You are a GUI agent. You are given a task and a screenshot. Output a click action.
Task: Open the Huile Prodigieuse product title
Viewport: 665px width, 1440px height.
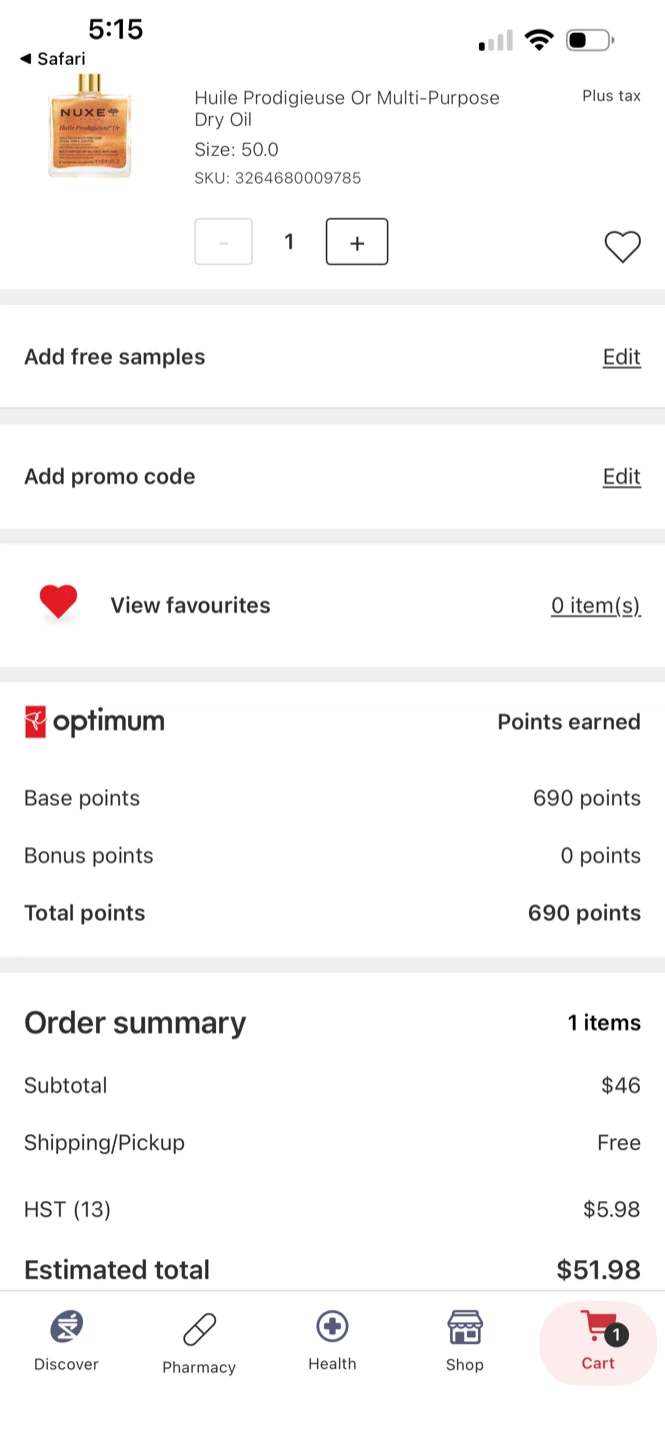[x=347, y=108]
